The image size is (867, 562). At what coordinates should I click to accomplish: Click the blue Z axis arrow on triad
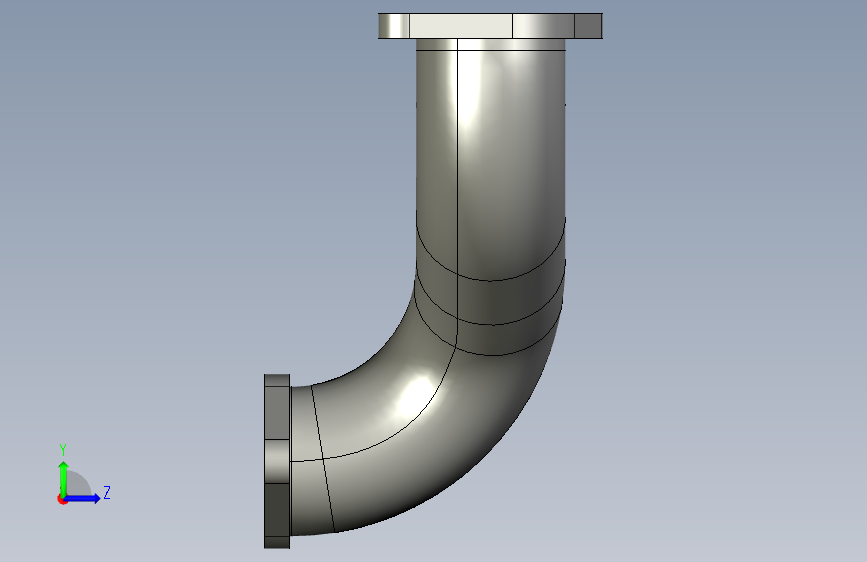click(82, 498)
